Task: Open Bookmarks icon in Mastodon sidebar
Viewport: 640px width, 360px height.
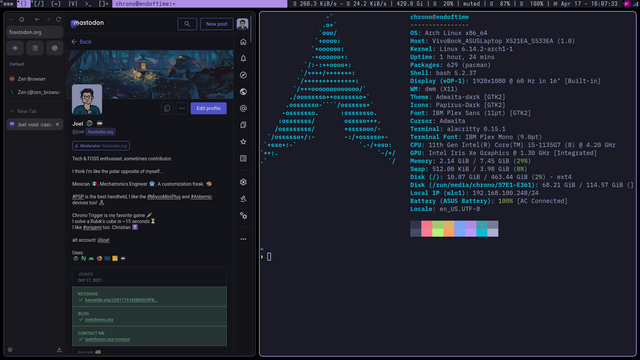Action: [243, 125]
